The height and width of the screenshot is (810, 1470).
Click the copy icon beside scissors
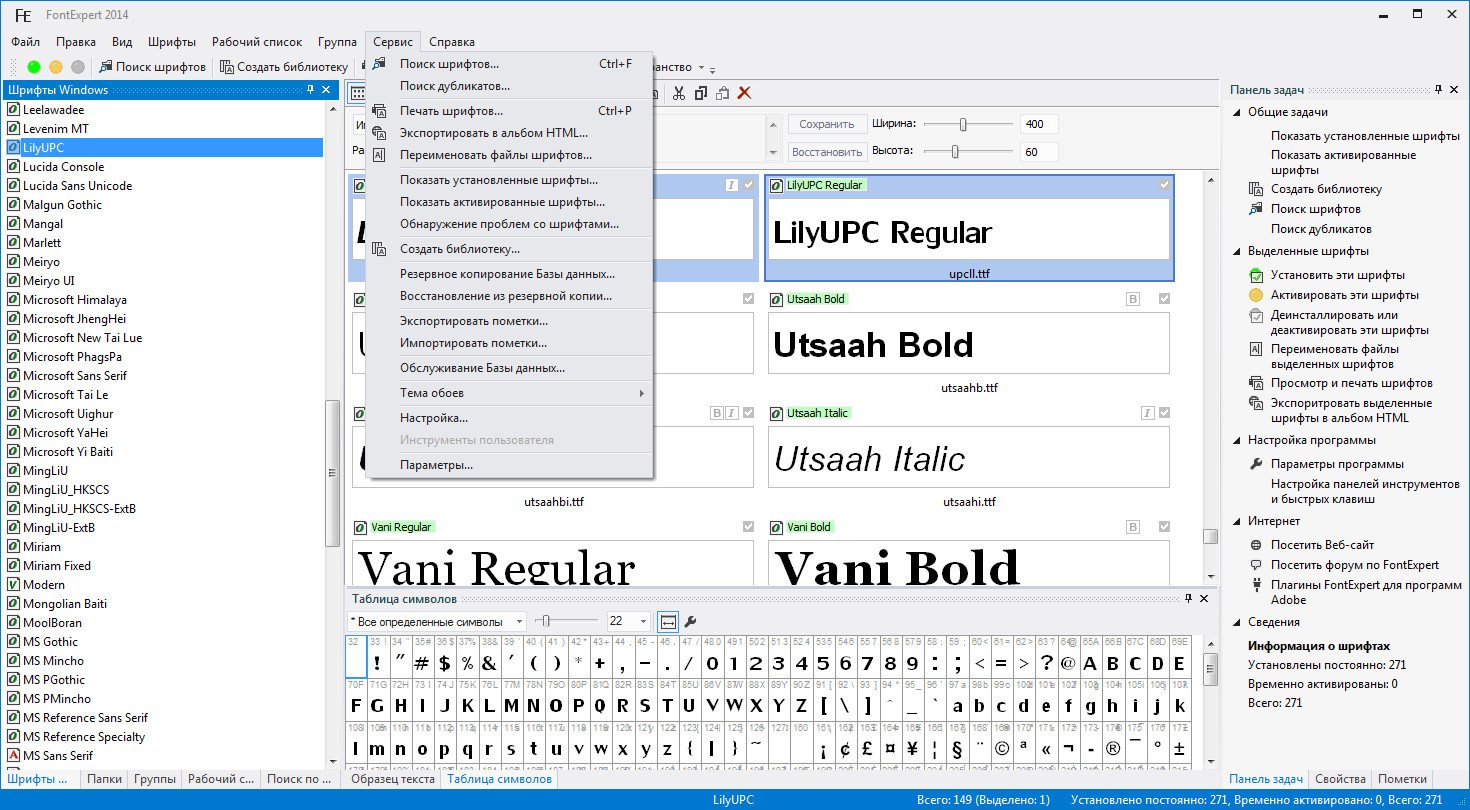click(701, 93)
